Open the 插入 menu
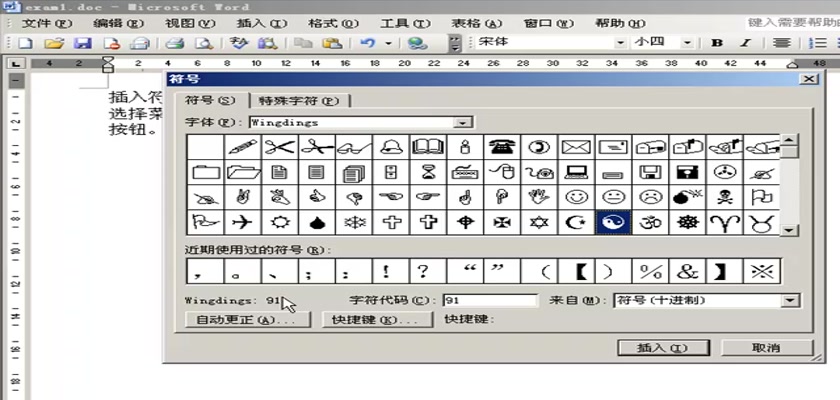840x400 pixels. point(261,24)
